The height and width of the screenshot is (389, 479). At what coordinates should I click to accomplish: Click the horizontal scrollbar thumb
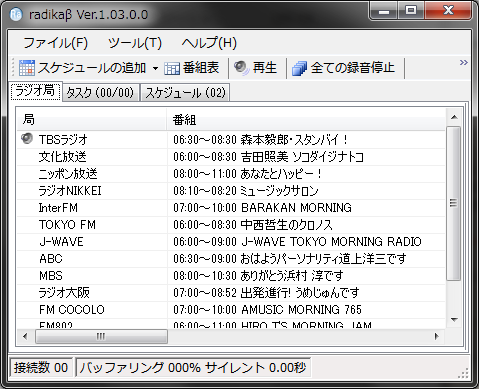101,336
